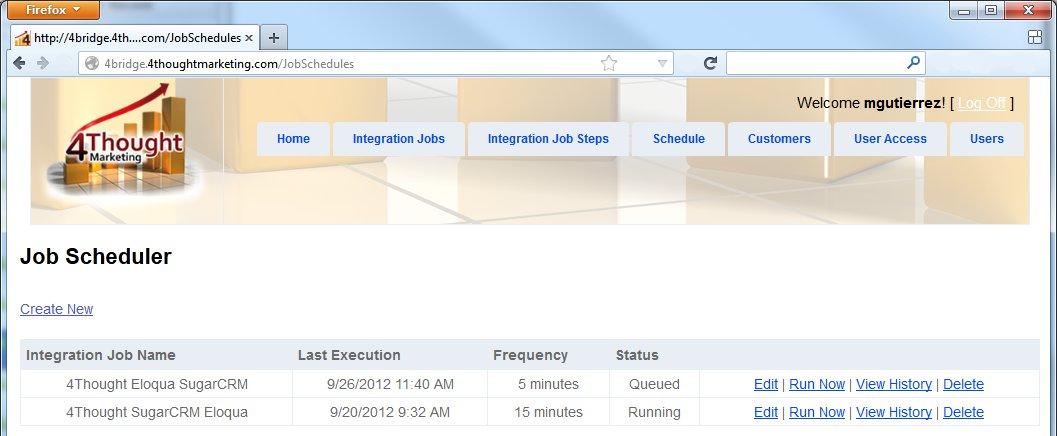
Task: Click the Running status cell
Action: (x=654, y=412)
